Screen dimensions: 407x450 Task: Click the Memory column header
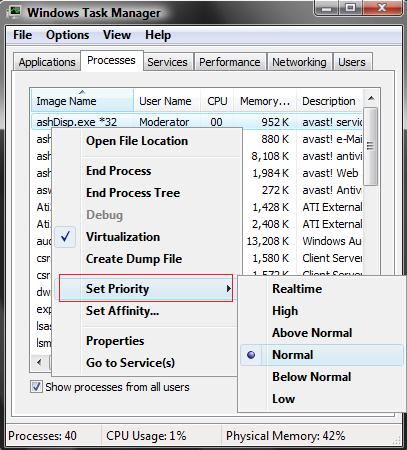265,101
